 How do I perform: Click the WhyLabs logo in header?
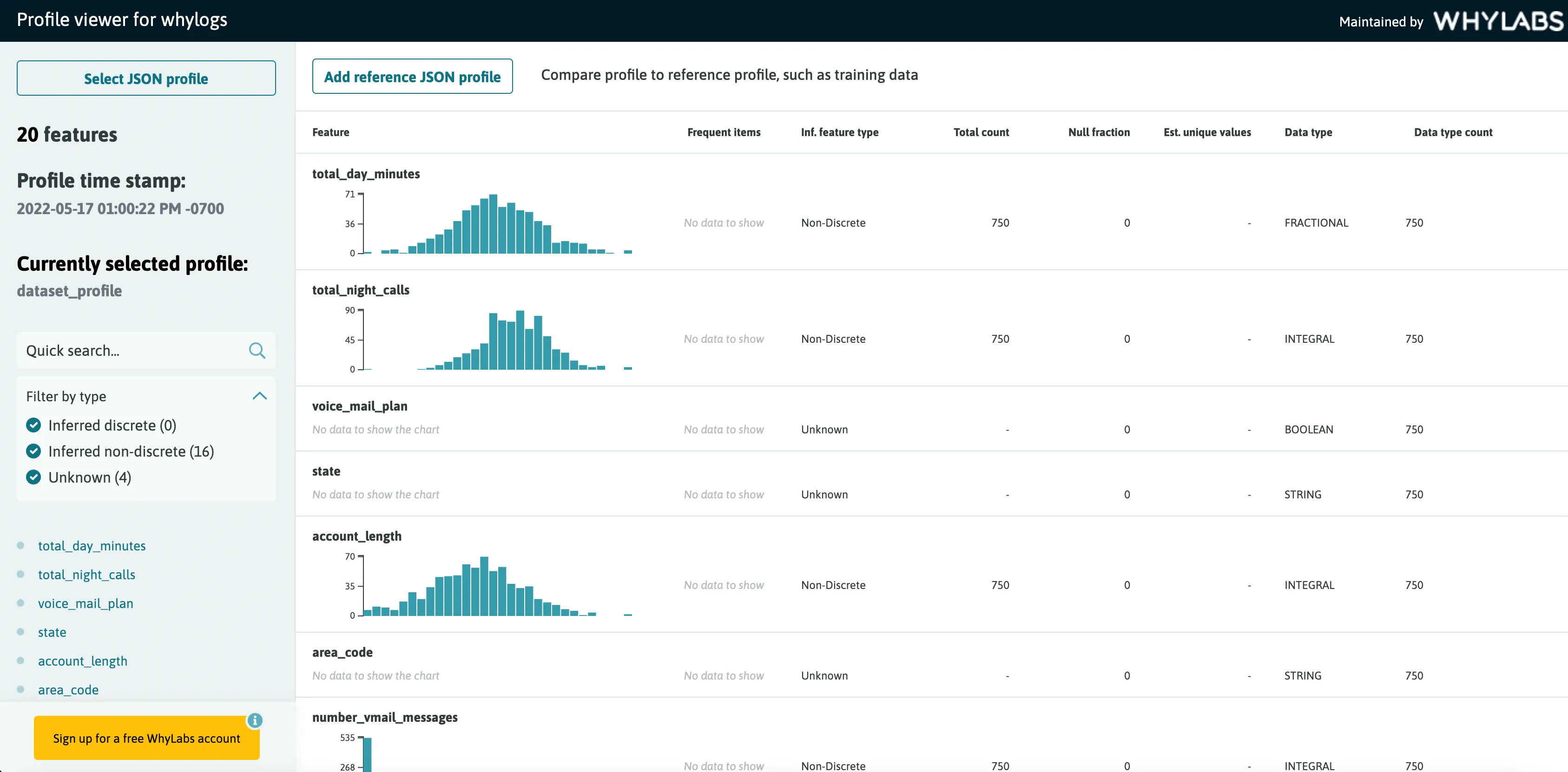pyautogui.click(x=1498, y=21)
